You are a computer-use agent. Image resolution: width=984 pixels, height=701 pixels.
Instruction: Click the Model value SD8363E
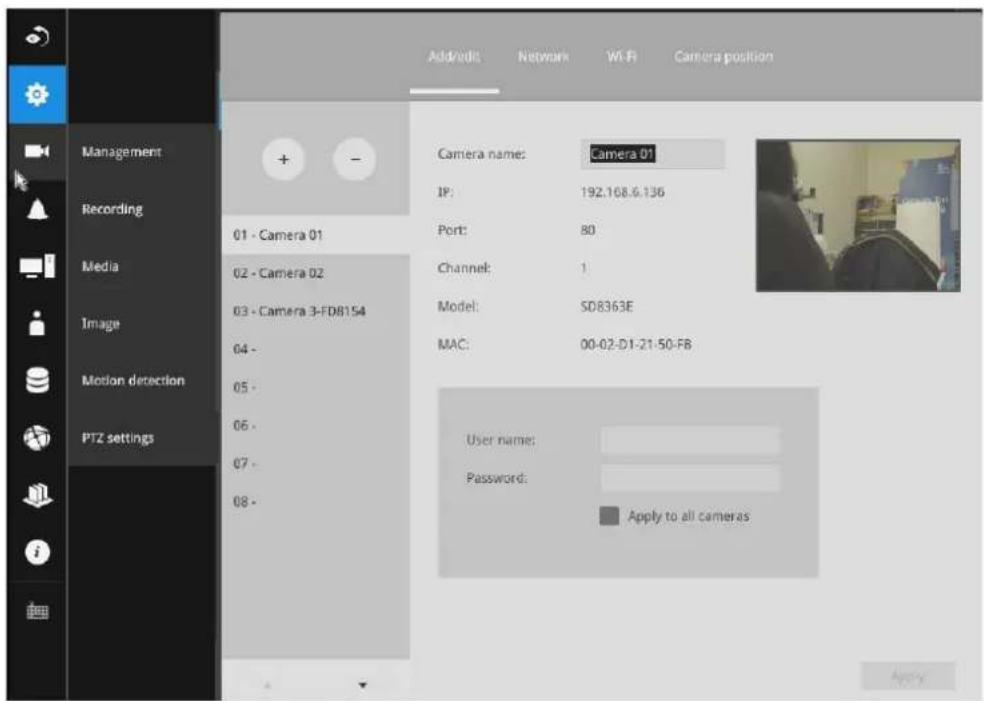[x=606, y=306]
